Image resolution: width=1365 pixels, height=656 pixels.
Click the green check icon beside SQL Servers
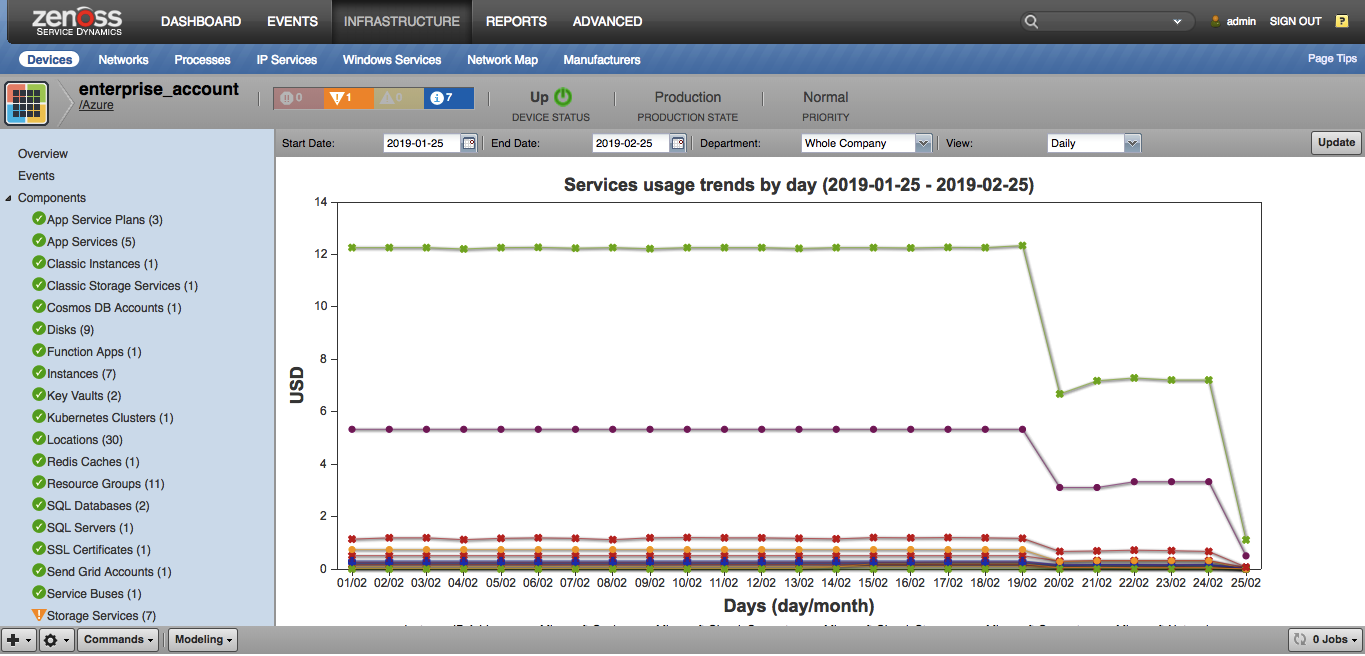pos(39,527)
